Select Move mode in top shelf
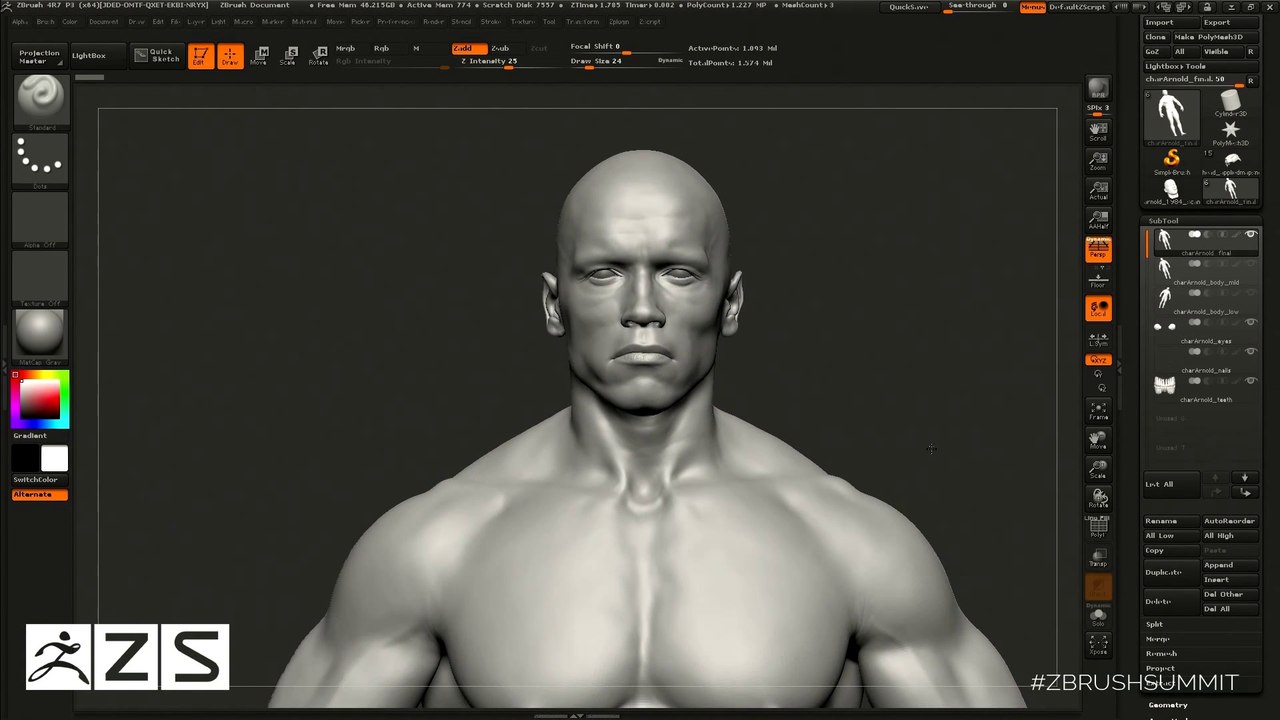 [x=259, y=56]
